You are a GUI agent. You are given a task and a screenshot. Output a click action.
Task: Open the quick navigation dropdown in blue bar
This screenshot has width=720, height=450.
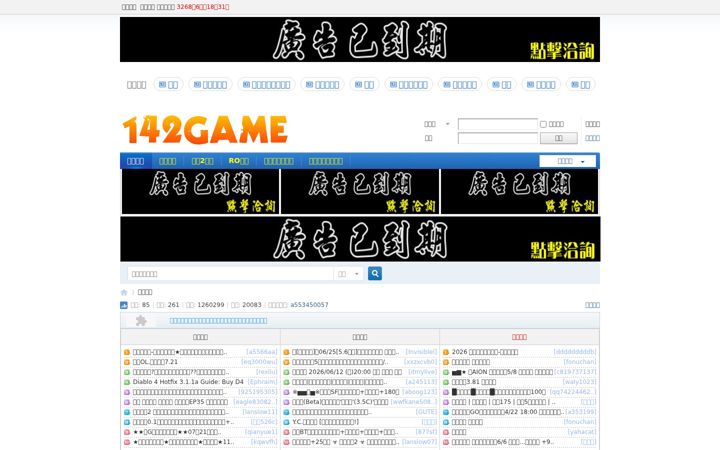click(x=568, y=161)
